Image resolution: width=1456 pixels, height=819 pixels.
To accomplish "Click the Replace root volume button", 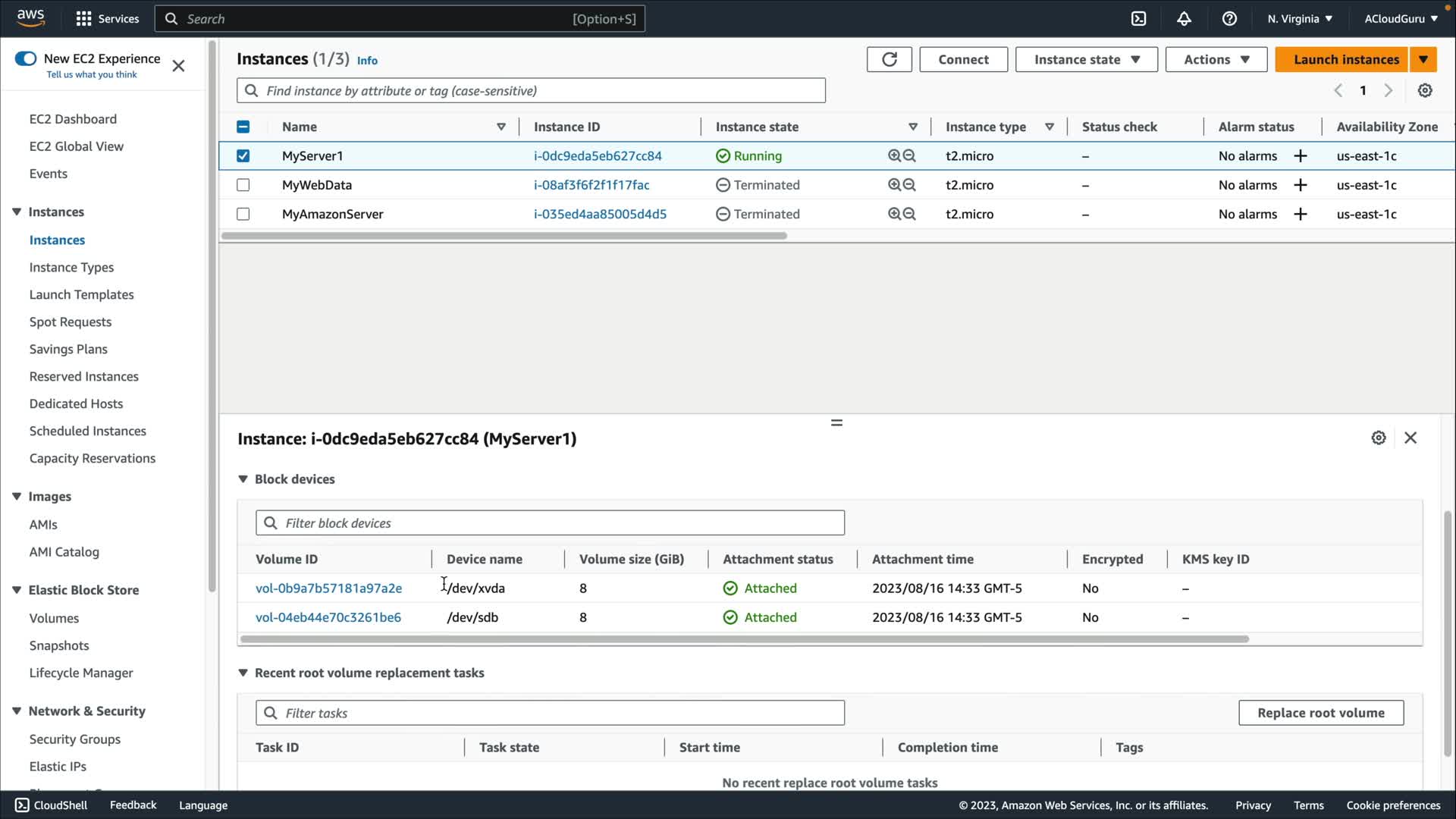I will [1320, 713].
